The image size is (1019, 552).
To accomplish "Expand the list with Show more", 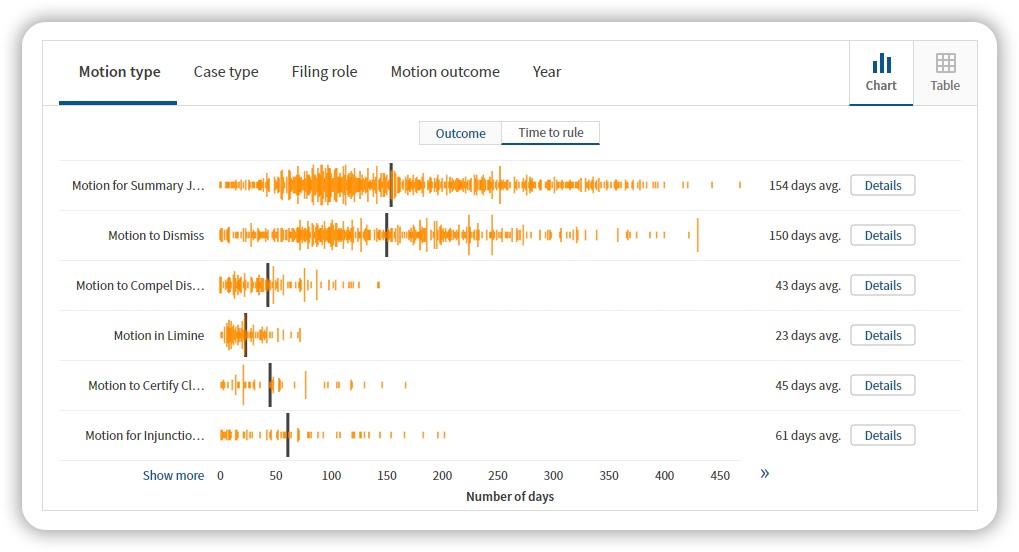I will (x=173, y=475).
